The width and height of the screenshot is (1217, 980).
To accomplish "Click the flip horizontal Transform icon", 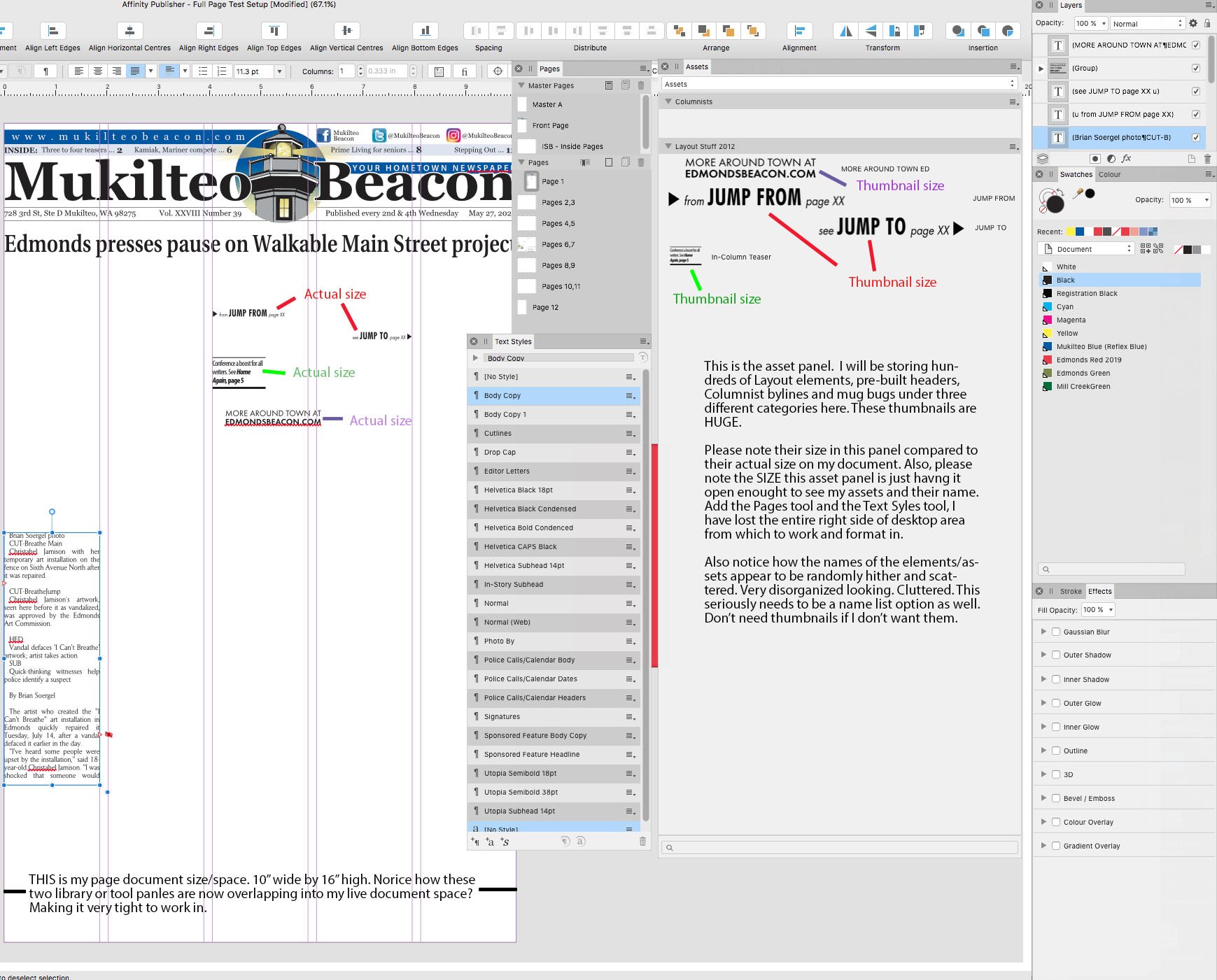I will point(846,31).
